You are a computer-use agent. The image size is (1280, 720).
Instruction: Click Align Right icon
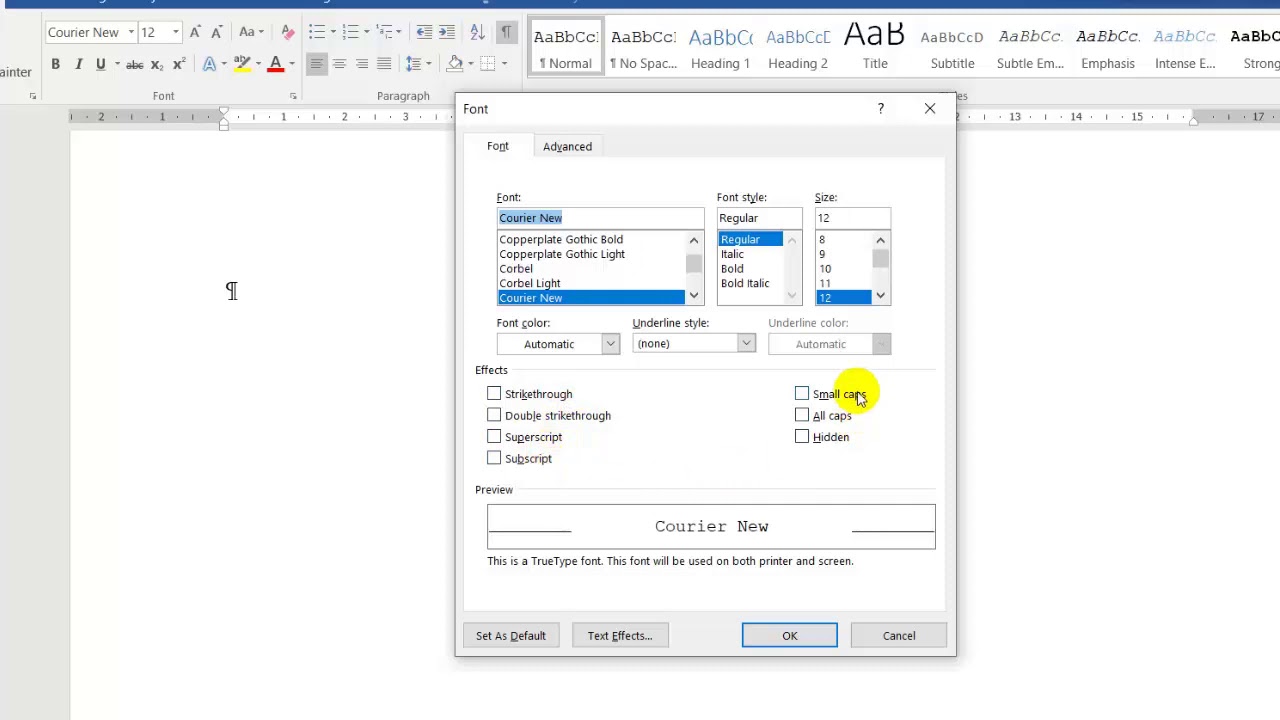[x=361, y=64]
